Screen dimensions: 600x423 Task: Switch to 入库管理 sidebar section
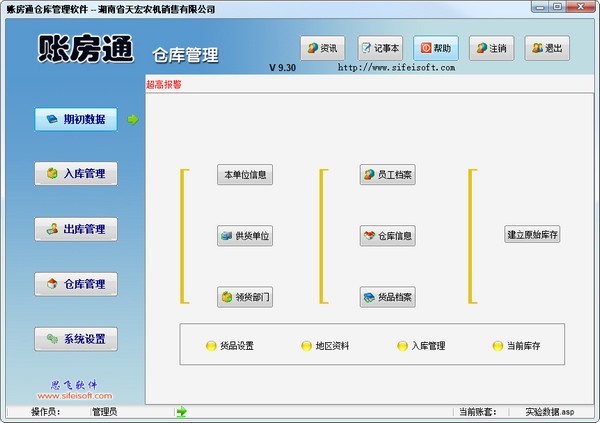pos(76,174)
